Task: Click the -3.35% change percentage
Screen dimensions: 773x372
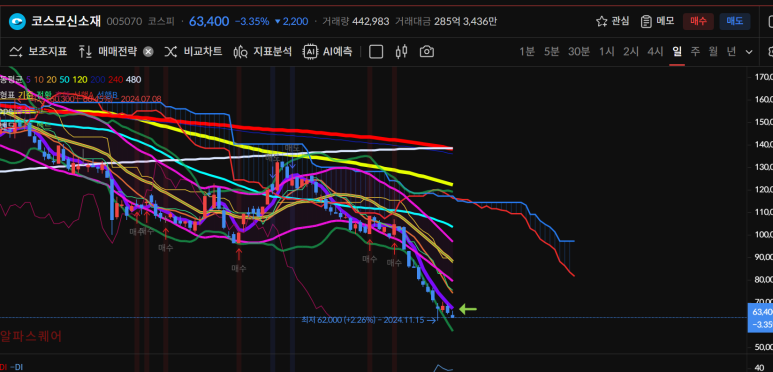Action: (x=252, y=22)
